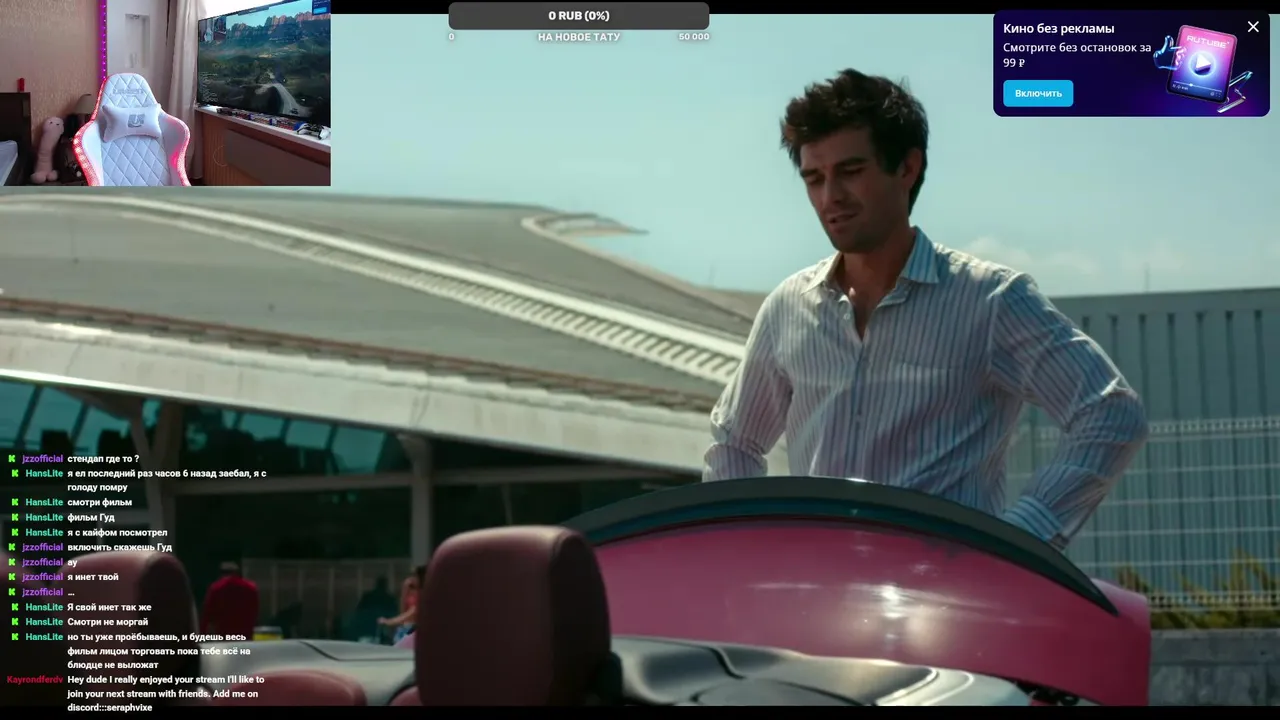Click the Kick badge beside стендап где то
This screenshot has height=720, width=1280.
[12, 459]
